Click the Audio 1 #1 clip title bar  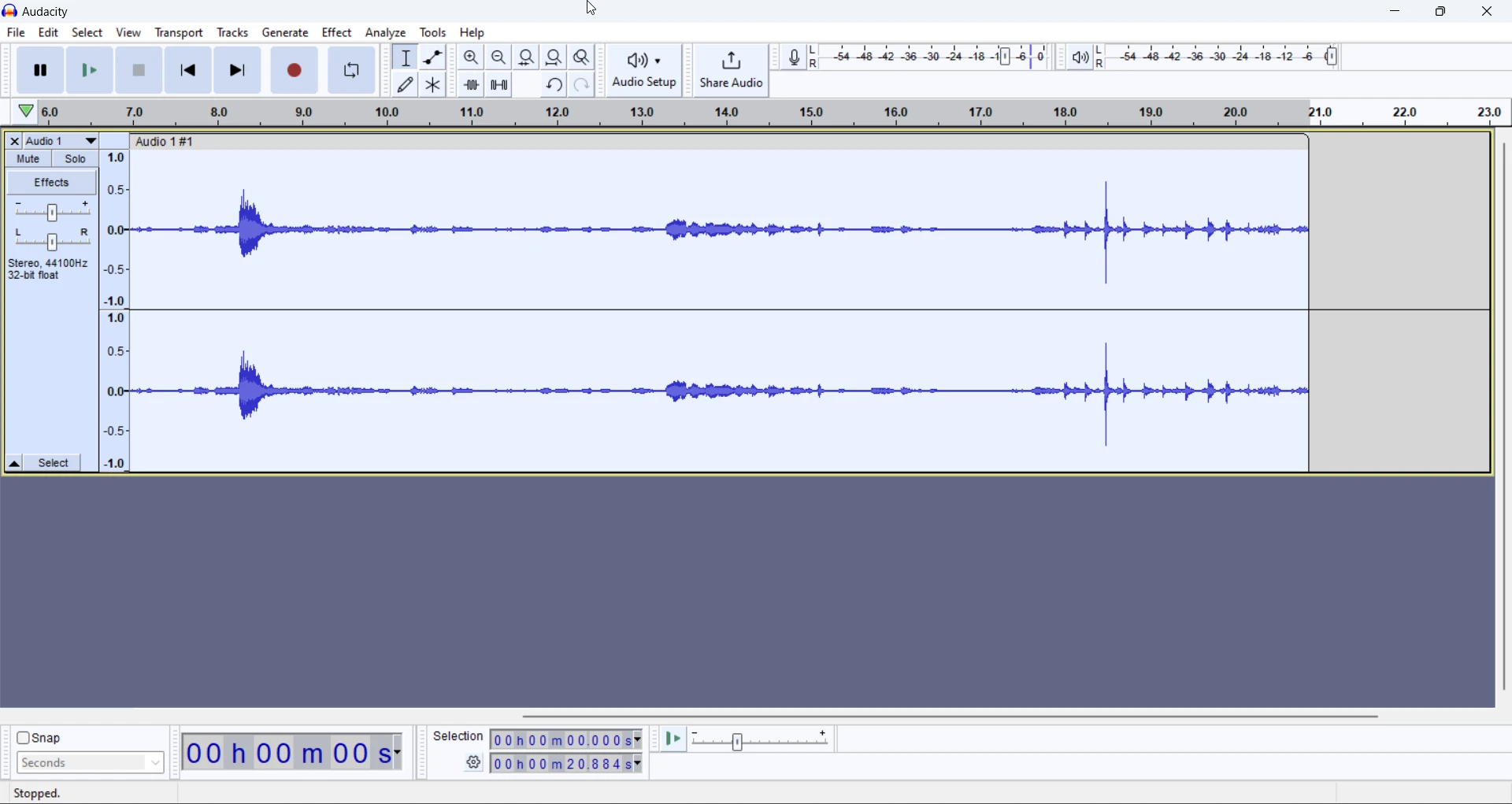click(719, 143)
